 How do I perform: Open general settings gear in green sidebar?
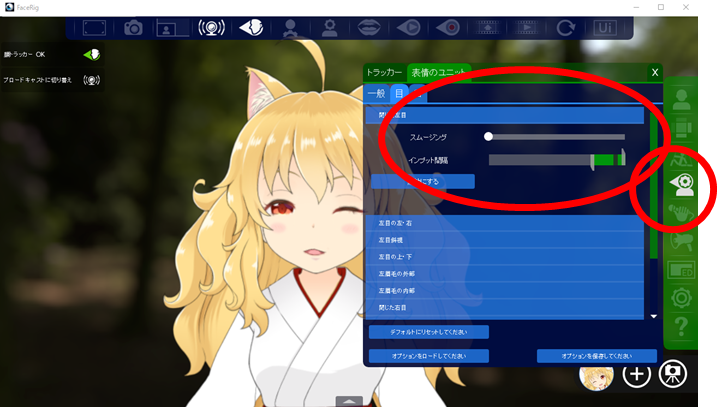(681, 298)
